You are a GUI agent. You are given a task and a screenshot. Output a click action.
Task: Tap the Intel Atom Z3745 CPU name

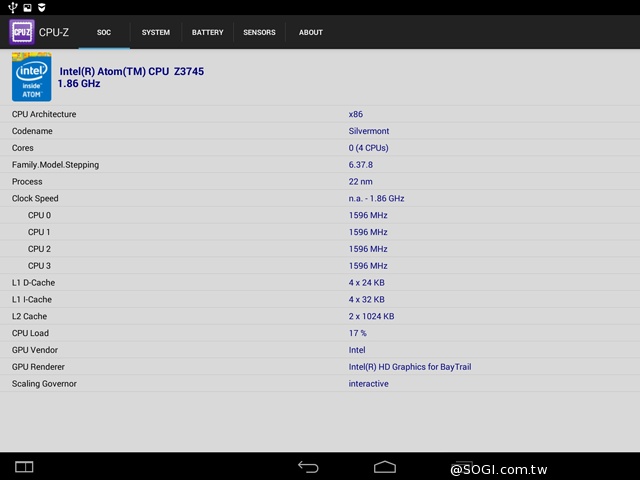[132, 72]
